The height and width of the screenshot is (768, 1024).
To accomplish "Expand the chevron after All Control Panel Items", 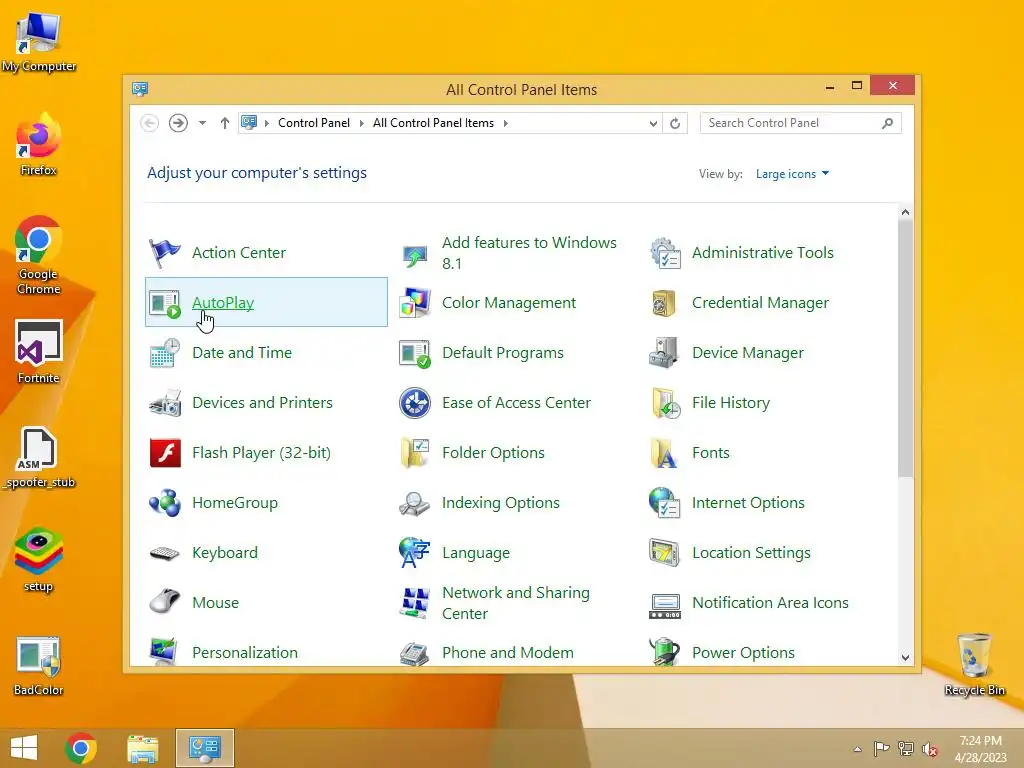I will [x=505, y=123].
